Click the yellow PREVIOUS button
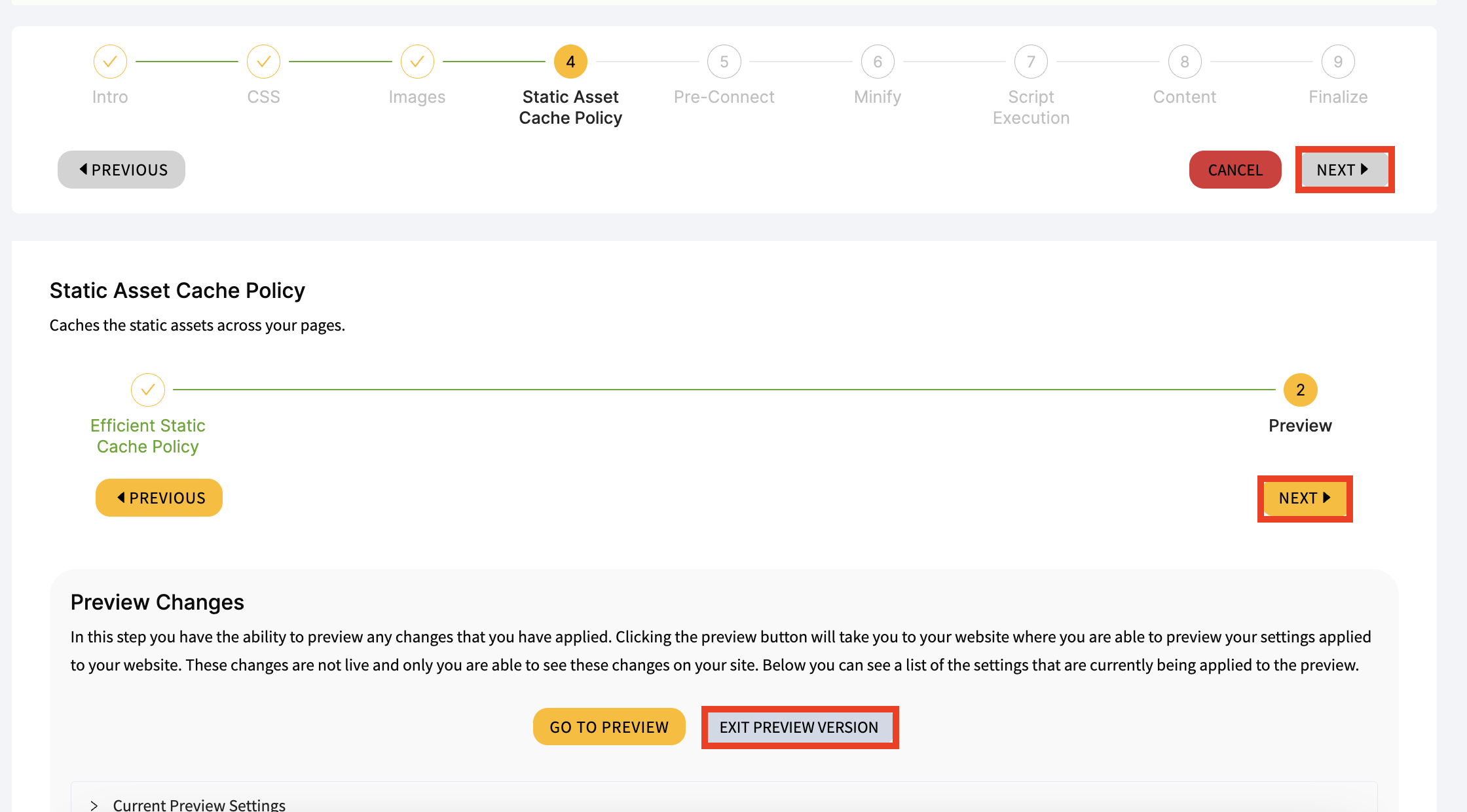The width and height of the screenshot is (1467, 812). pos(159,498)
